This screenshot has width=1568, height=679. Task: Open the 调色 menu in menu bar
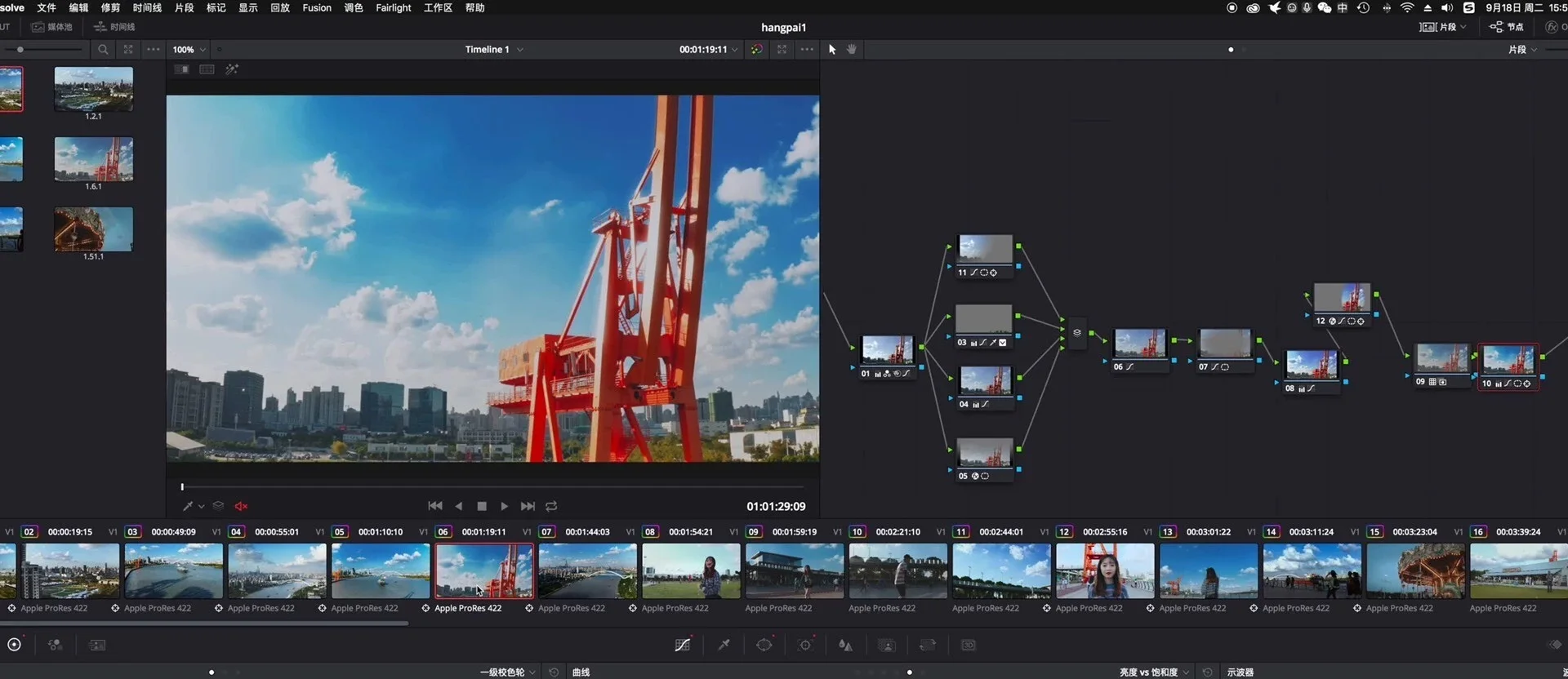coord(354,8)
